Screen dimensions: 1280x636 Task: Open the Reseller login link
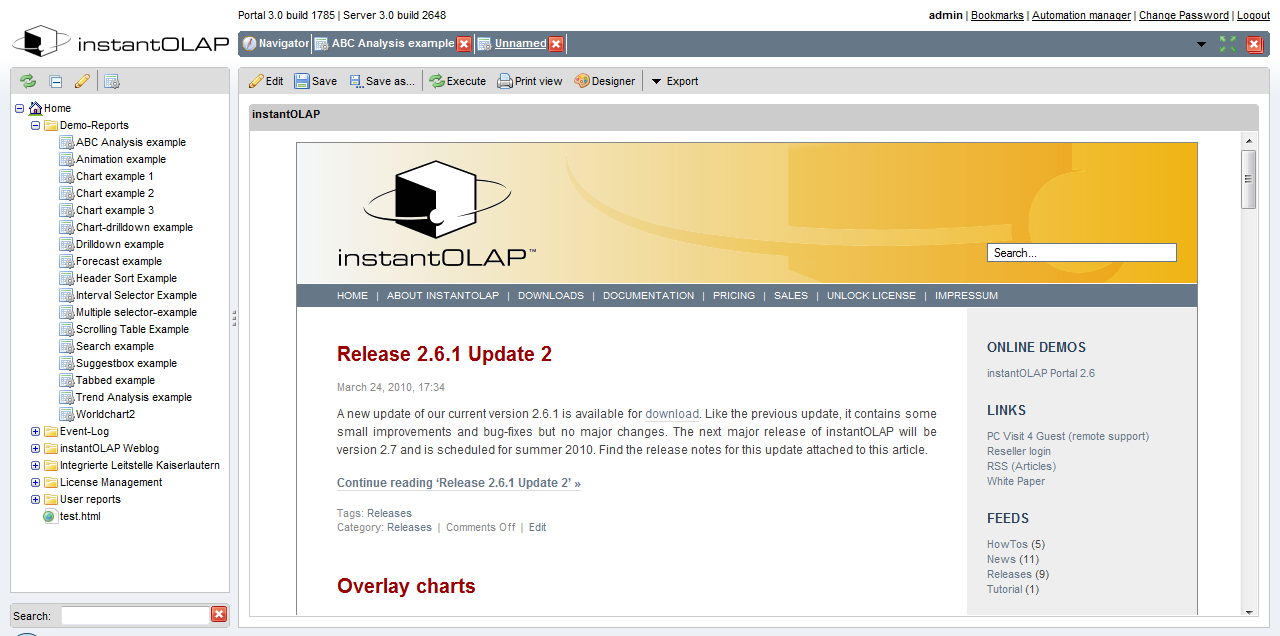coord(1019,451)
